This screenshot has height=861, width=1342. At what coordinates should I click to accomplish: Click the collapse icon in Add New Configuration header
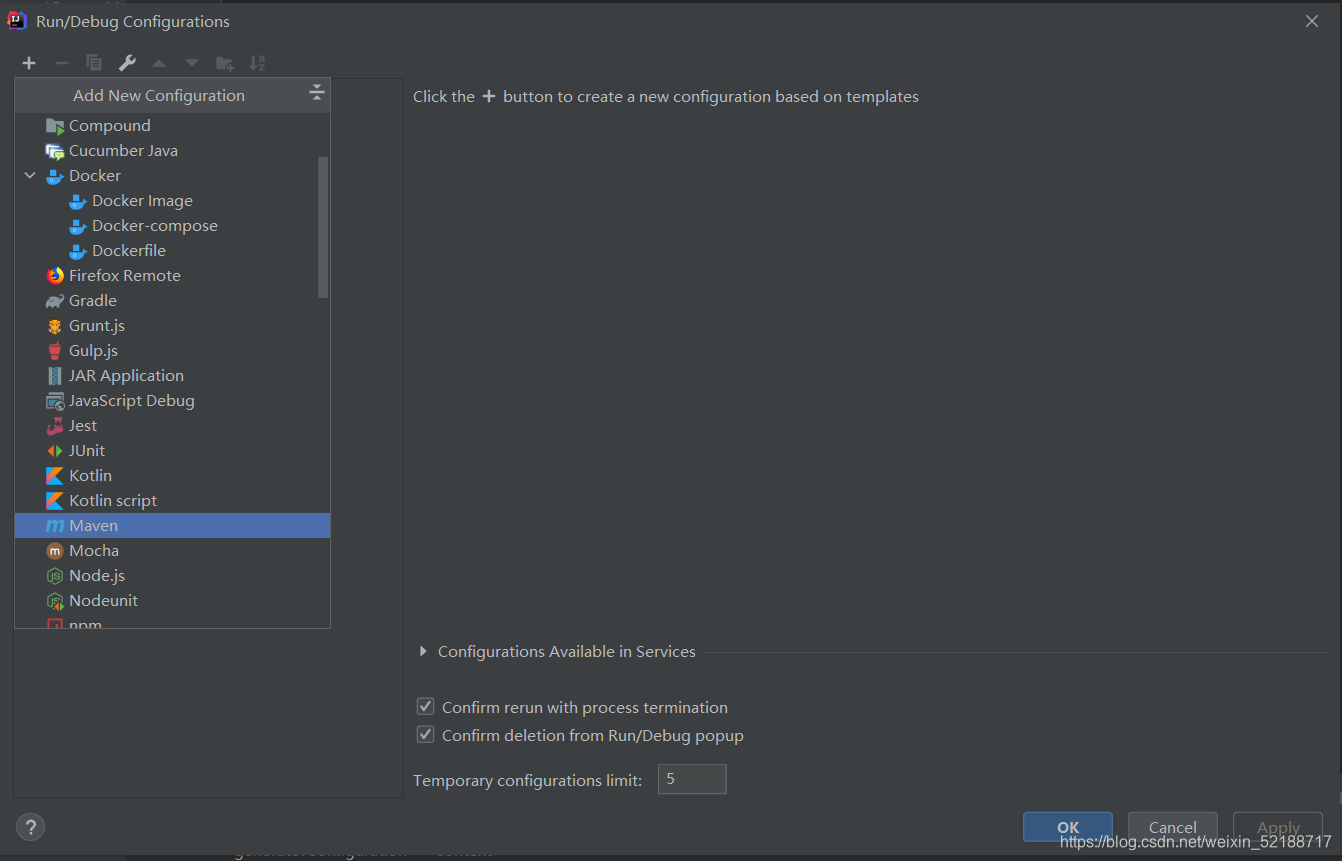point(316,93)
